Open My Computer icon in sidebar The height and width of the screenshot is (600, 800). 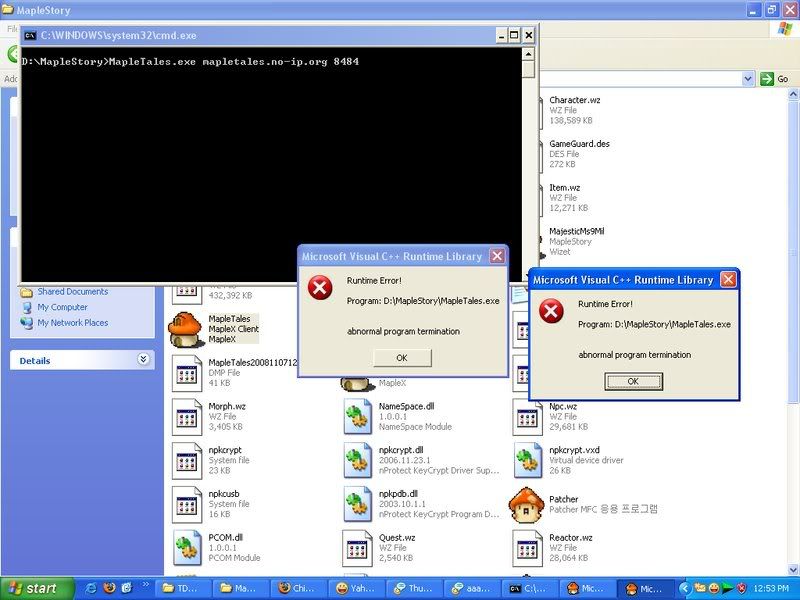coord(26,308)
